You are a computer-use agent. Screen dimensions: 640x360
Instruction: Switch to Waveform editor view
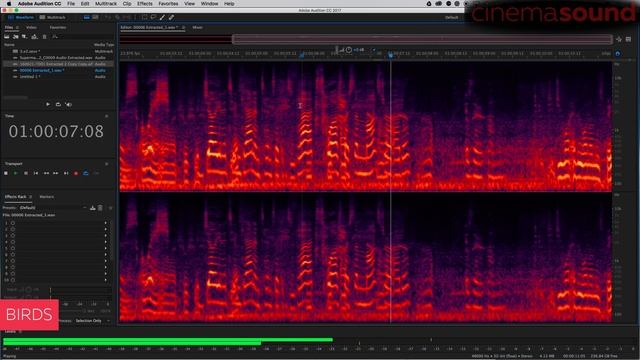21,18
